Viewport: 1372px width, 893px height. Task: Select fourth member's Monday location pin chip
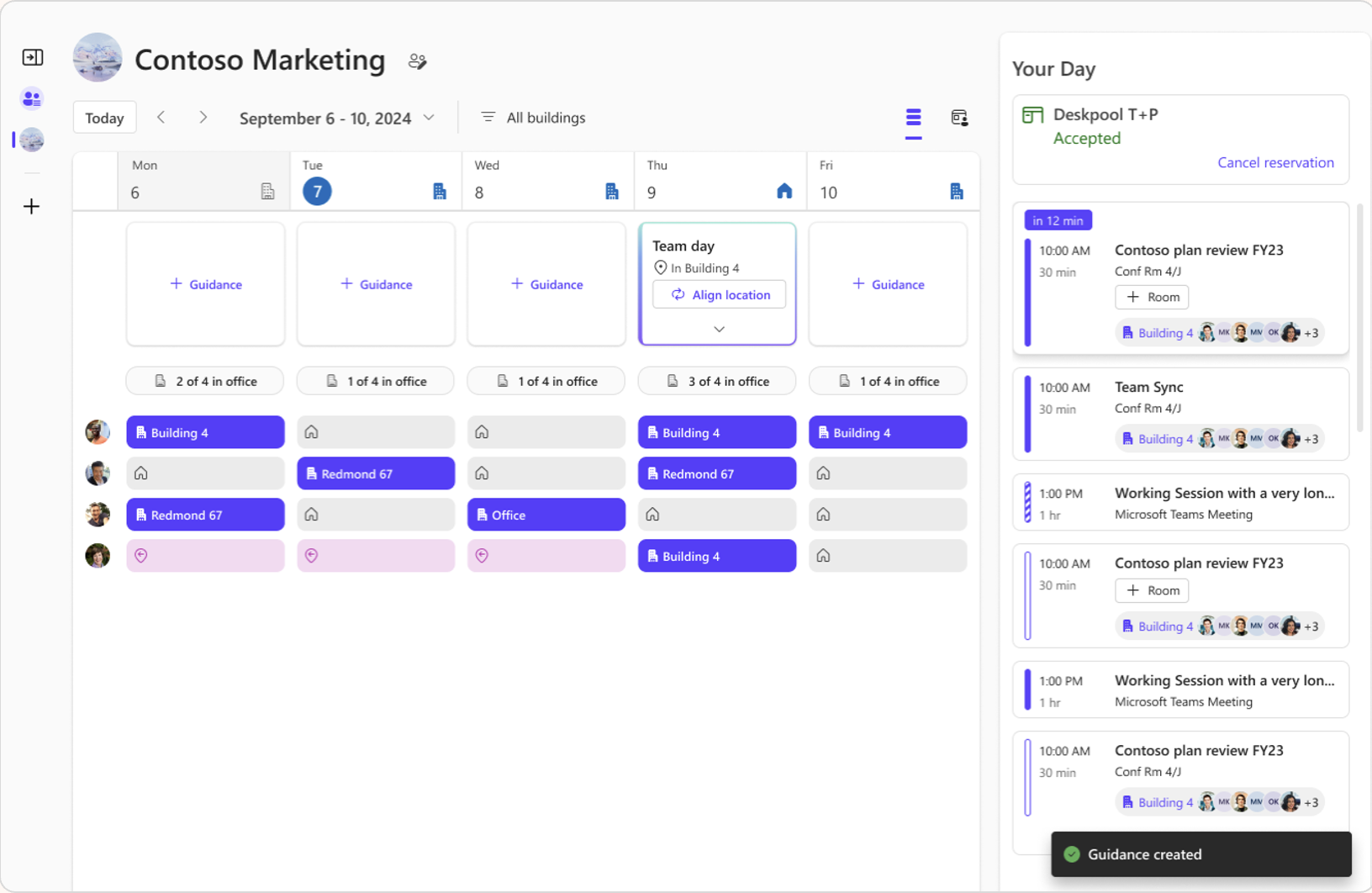tap(205, 556)
